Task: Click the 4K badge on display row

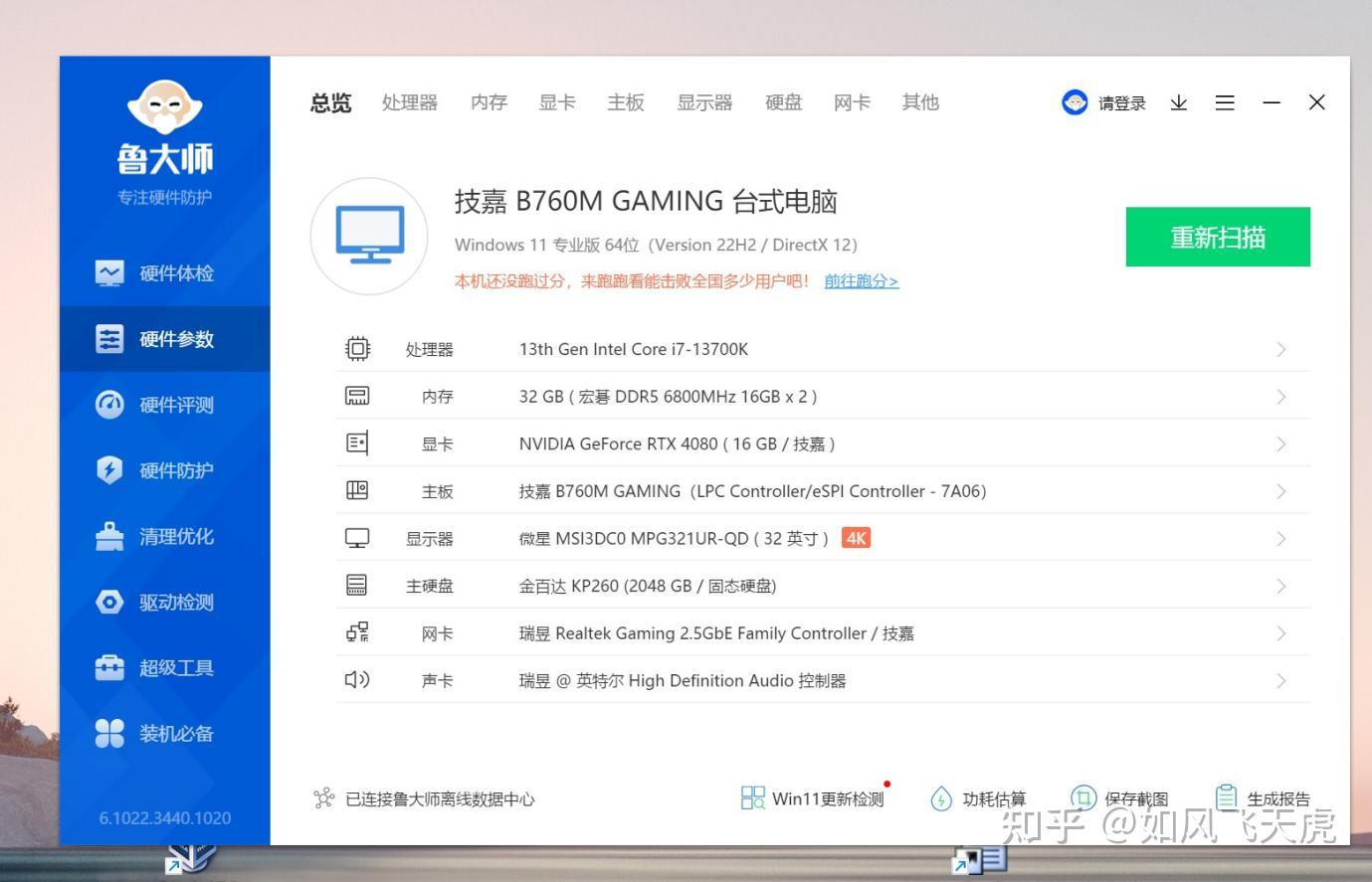Action: click(856, 538)
